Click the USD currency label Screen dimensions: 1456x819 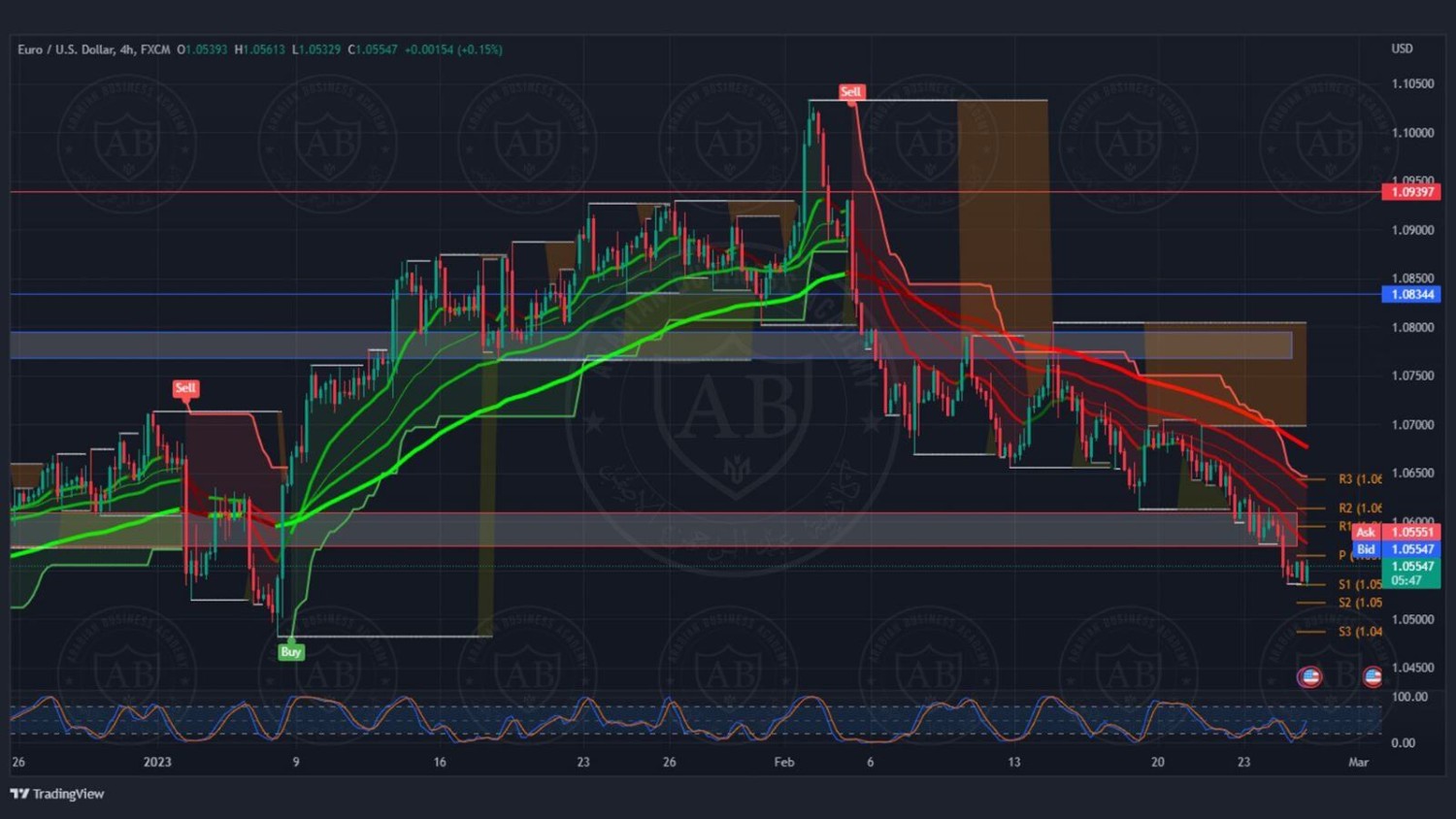1402,49
